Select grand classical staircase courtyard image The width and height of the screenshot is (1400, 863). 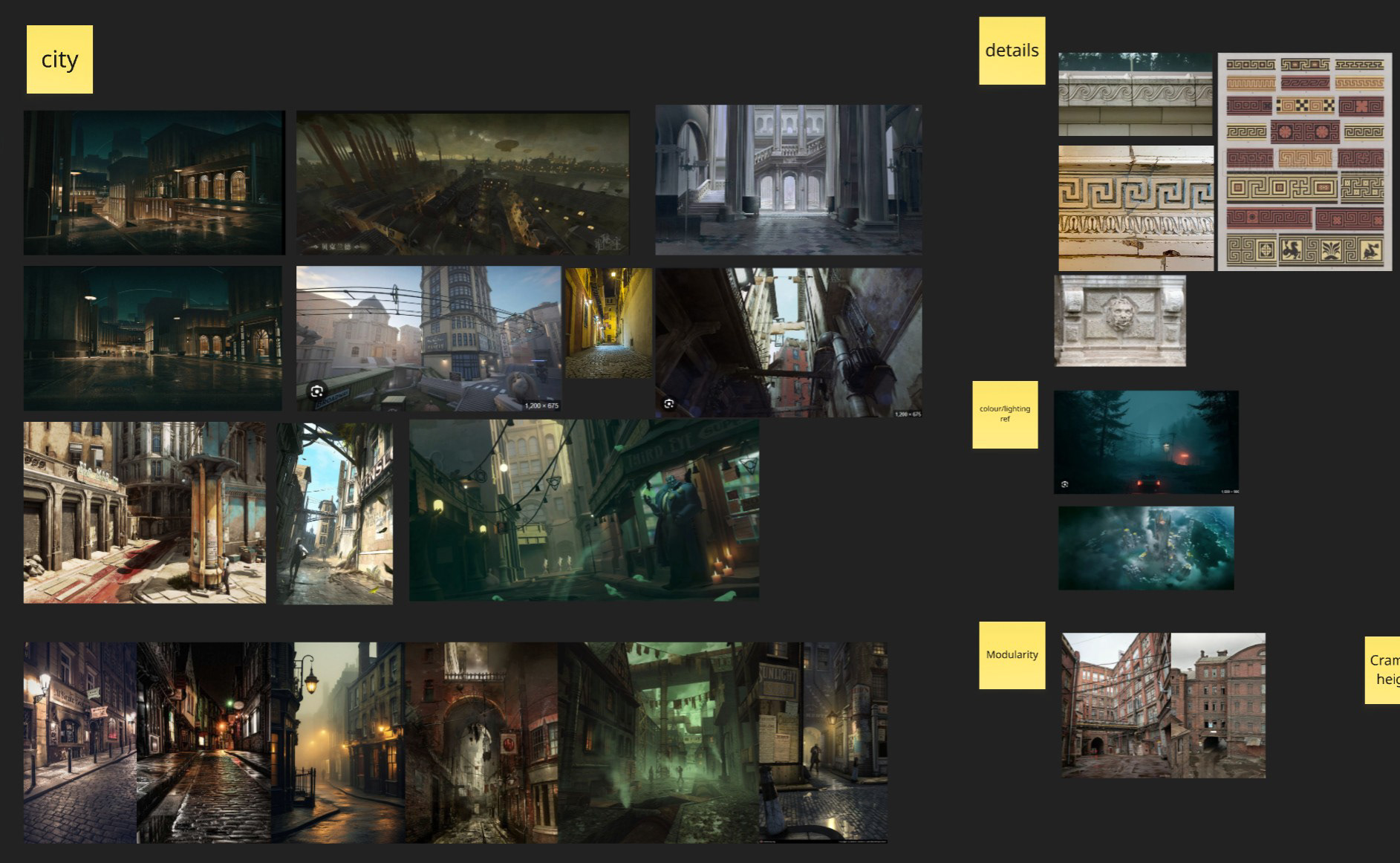[789, 179]
